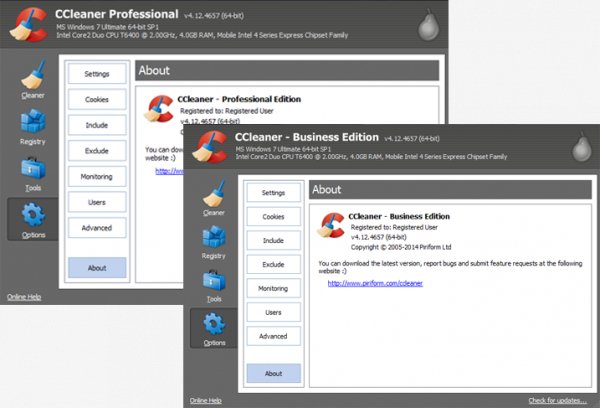This screenshot has height=408, width=600.
Task: Click version line under Business Registered User
Action: click(379, 237)
